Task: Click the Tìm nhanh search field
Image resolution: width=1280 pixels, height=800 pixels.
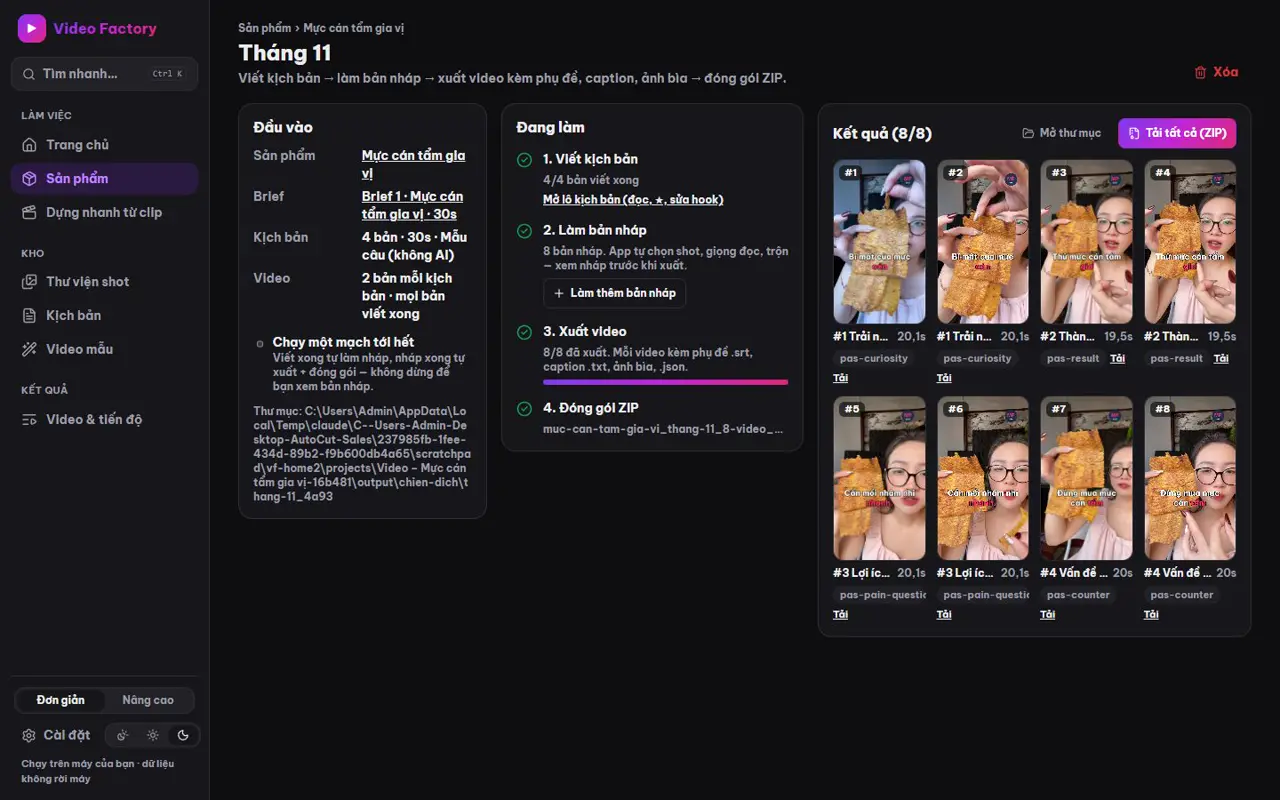Action: [x=104, y=74]
